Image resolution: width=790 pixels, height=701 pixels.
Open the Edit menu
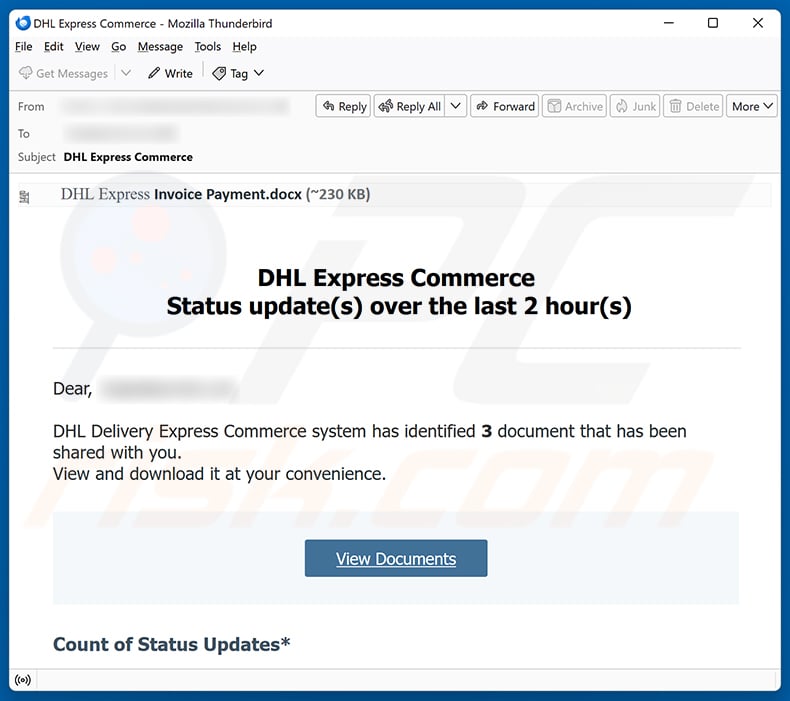[x=53, y=47]
